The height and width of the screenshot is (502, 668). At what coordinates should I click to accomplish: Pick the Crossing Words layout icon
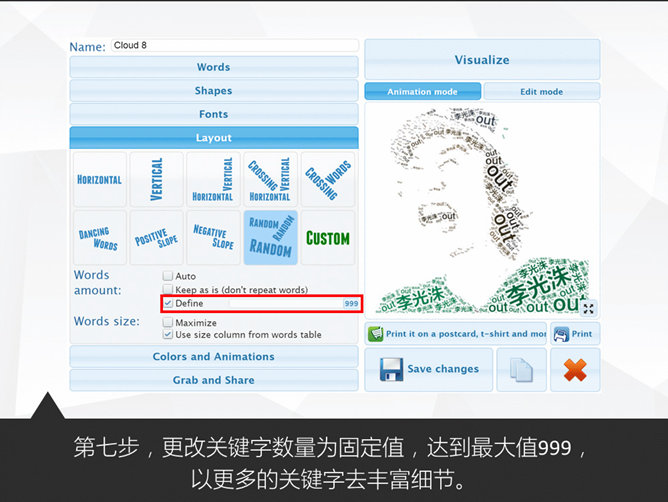(327, 180)
